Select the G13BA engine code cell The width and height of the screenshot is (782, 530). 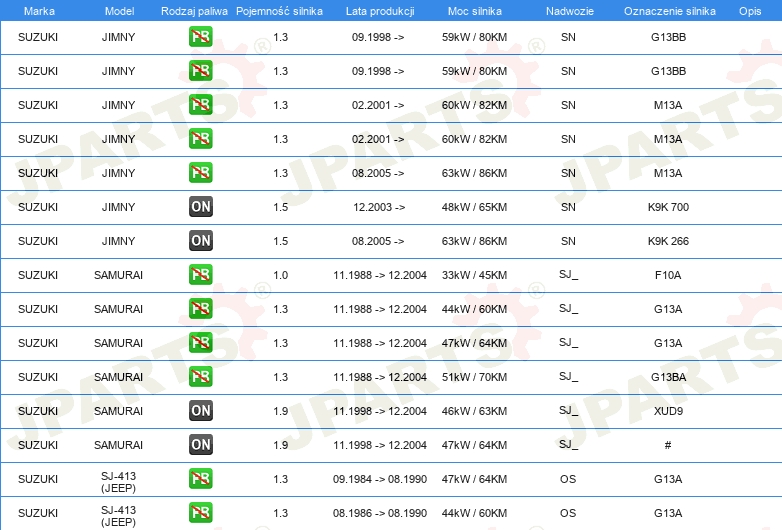click(668, 377)
